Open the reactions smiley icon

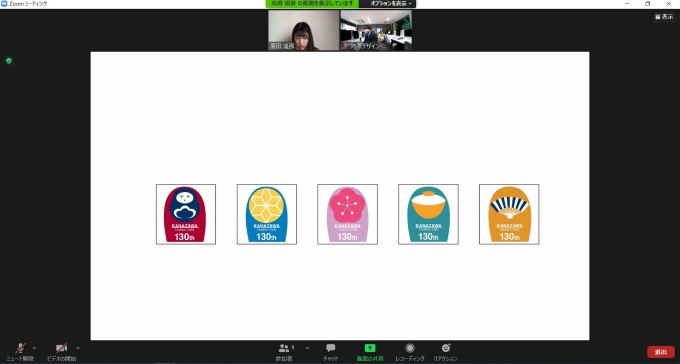point(445,348)
